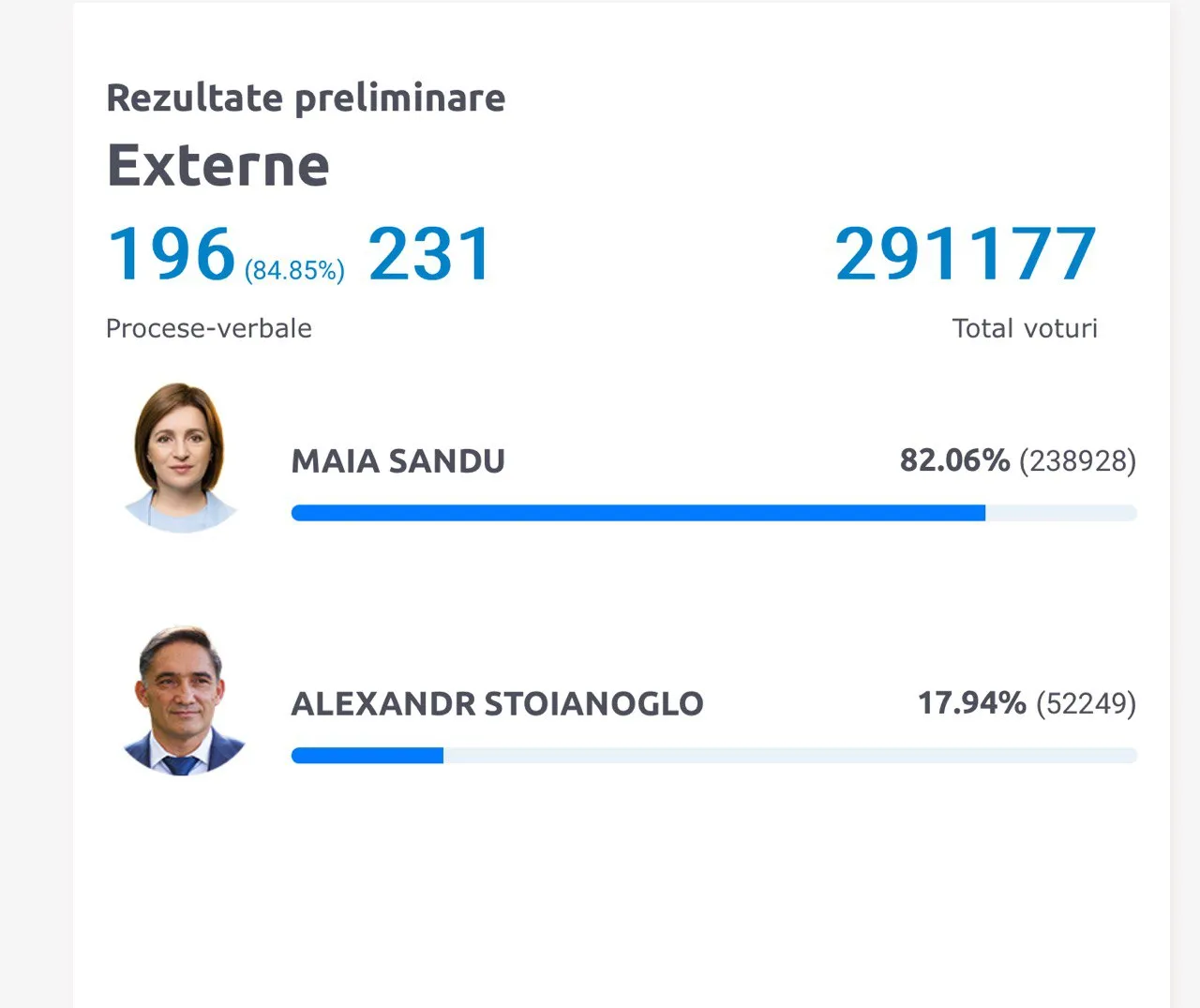
Task: Click the 291177 total votes number
Action: point(966,253)
